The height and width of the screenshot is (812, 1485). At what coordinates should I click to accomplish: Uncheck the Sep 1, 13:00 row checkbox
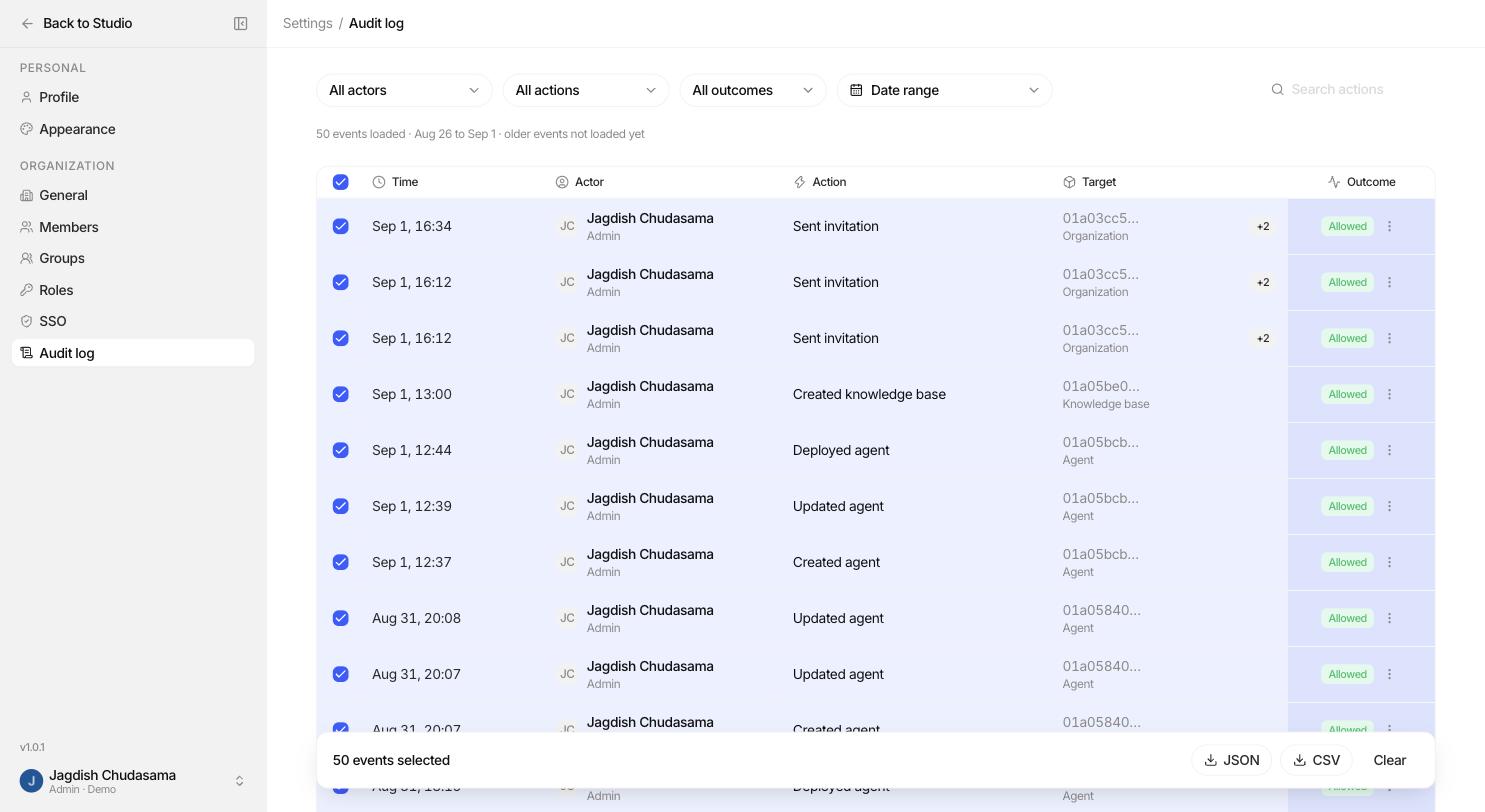pos(341,394)
